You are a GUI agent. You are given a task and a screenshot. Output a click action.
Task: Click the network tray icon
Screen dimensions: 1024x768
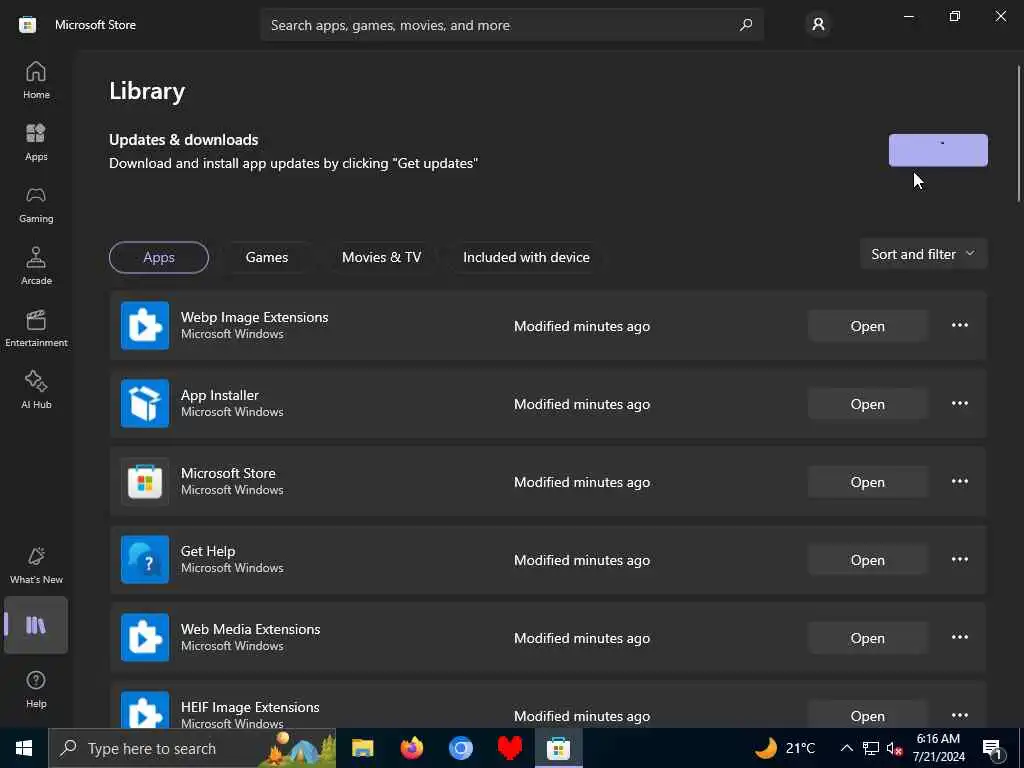(871, 748)
